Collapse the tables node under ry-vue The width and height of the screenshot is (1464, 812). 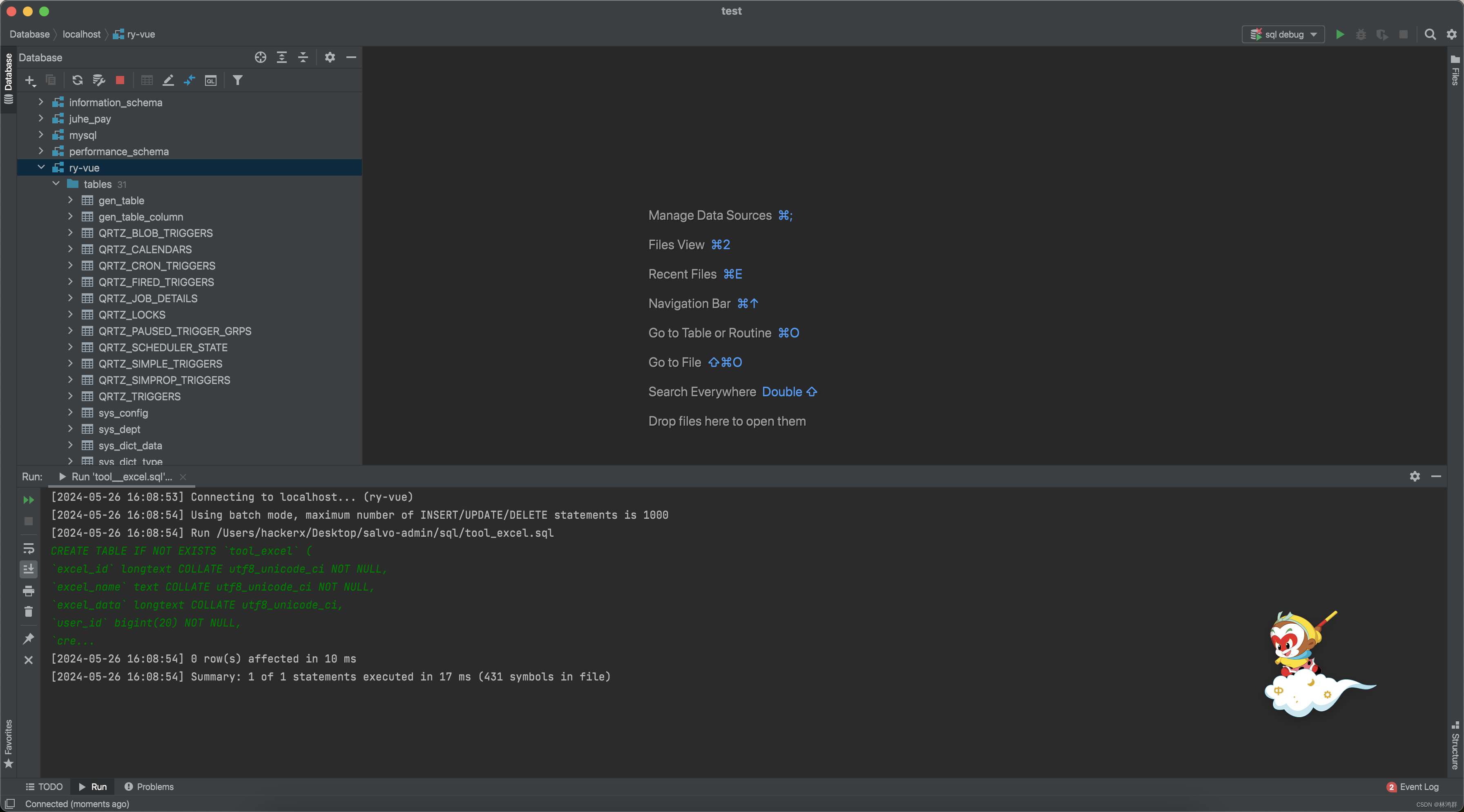click(56, 183)
